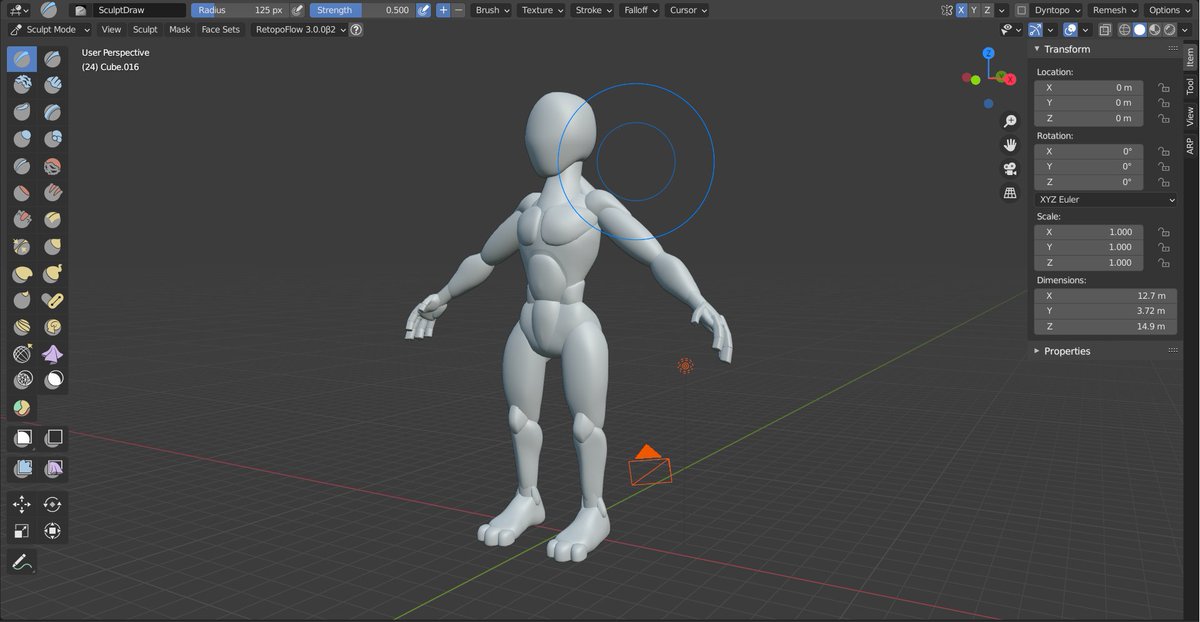Adjust the brush Radius slider
This screenshot has height=622, width=1200.
pyautogui.click(x=239, y=10)
